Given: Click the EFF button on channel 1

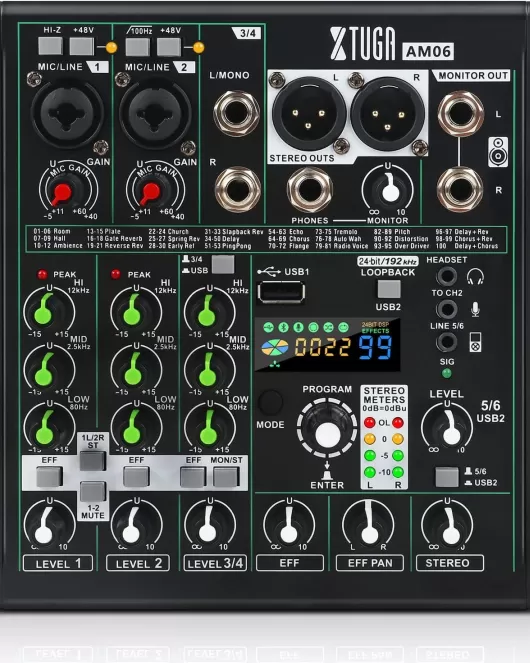Looking at the screenshot, I should (x=49, y=477).
